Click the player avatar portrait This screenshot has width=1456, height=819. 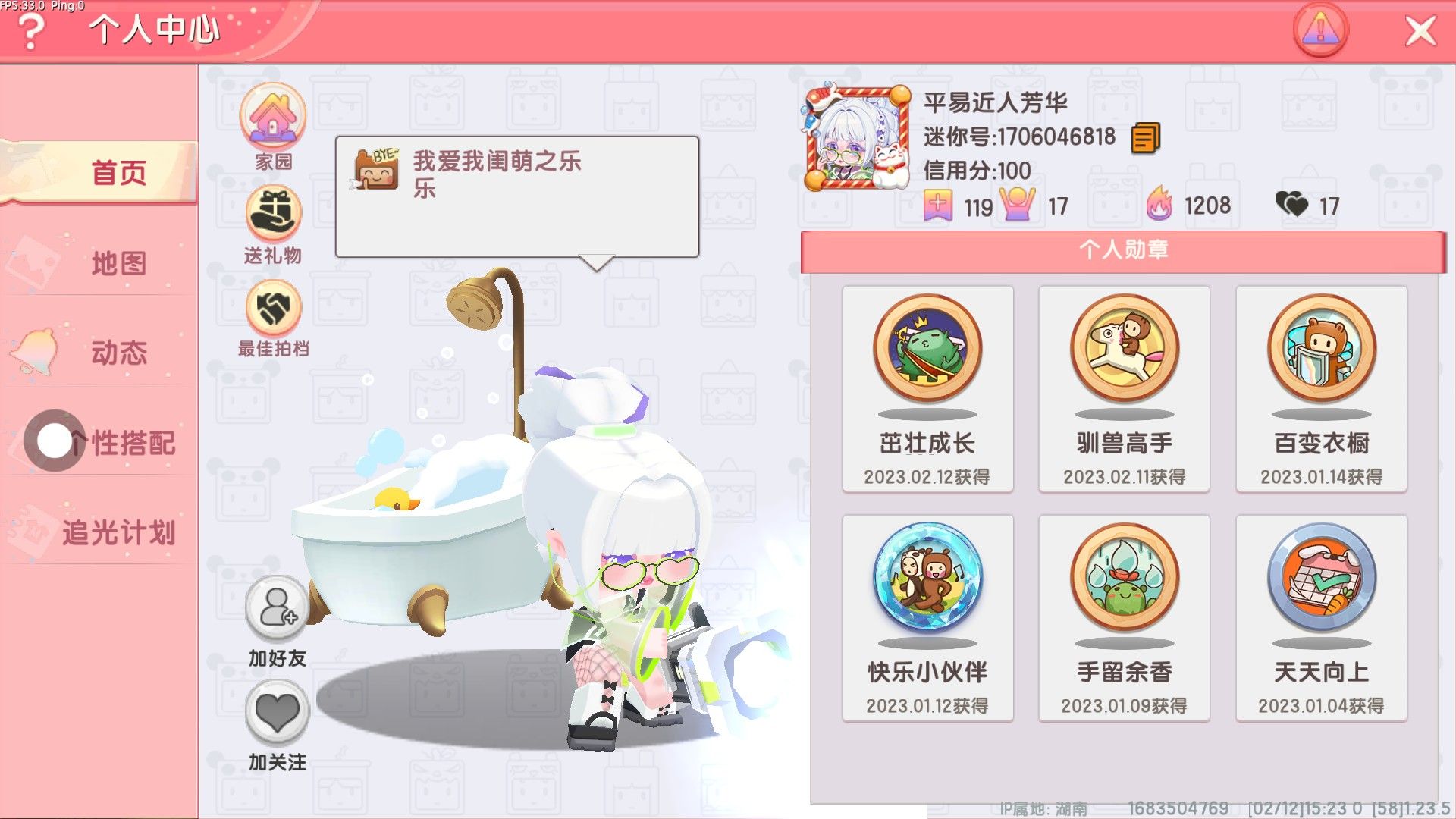[x=857, y=137]
